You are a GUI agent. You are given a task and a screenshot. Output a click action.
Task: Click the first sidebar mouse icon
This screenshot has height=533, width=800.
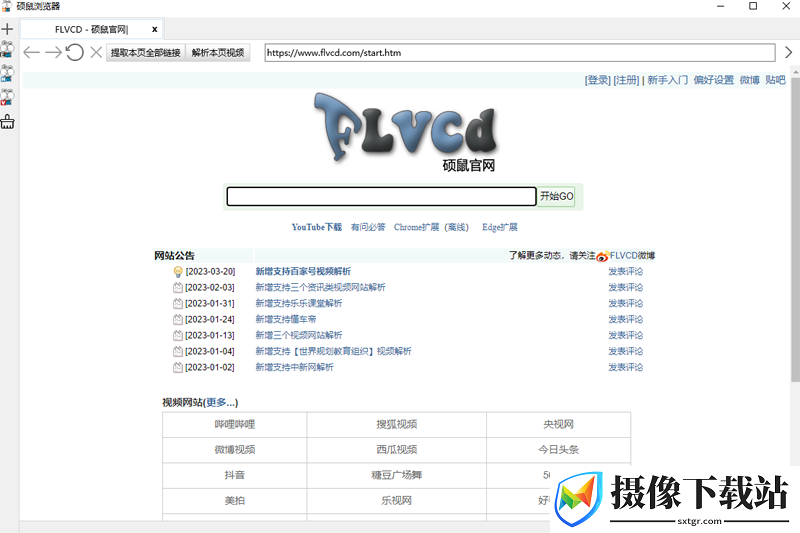coord(7,49)
